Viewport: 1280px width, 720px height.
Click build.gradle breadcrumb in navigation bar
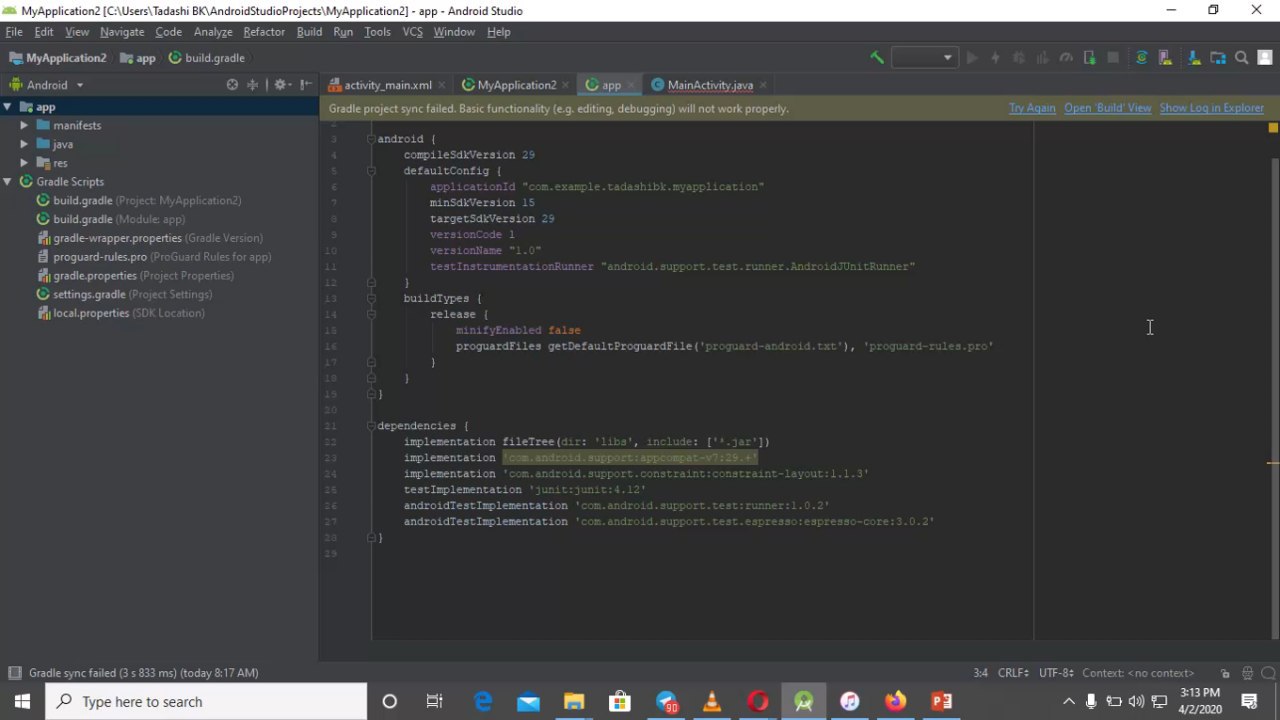coord(206,58)
